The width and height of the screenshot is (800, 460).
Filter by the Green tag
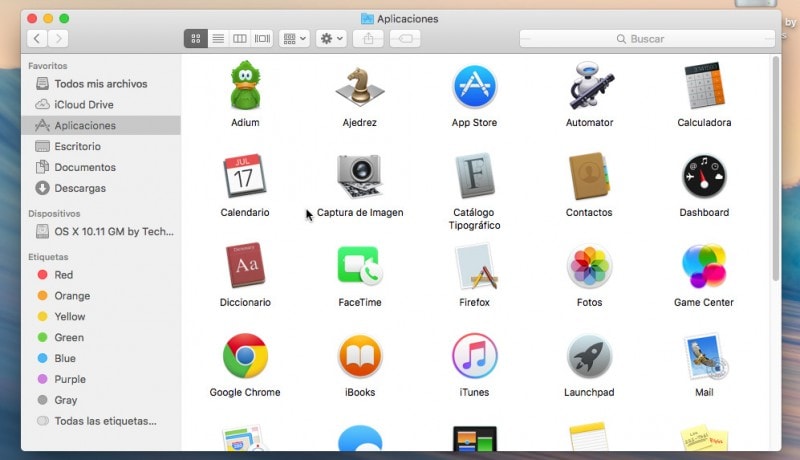click(101, 338)
